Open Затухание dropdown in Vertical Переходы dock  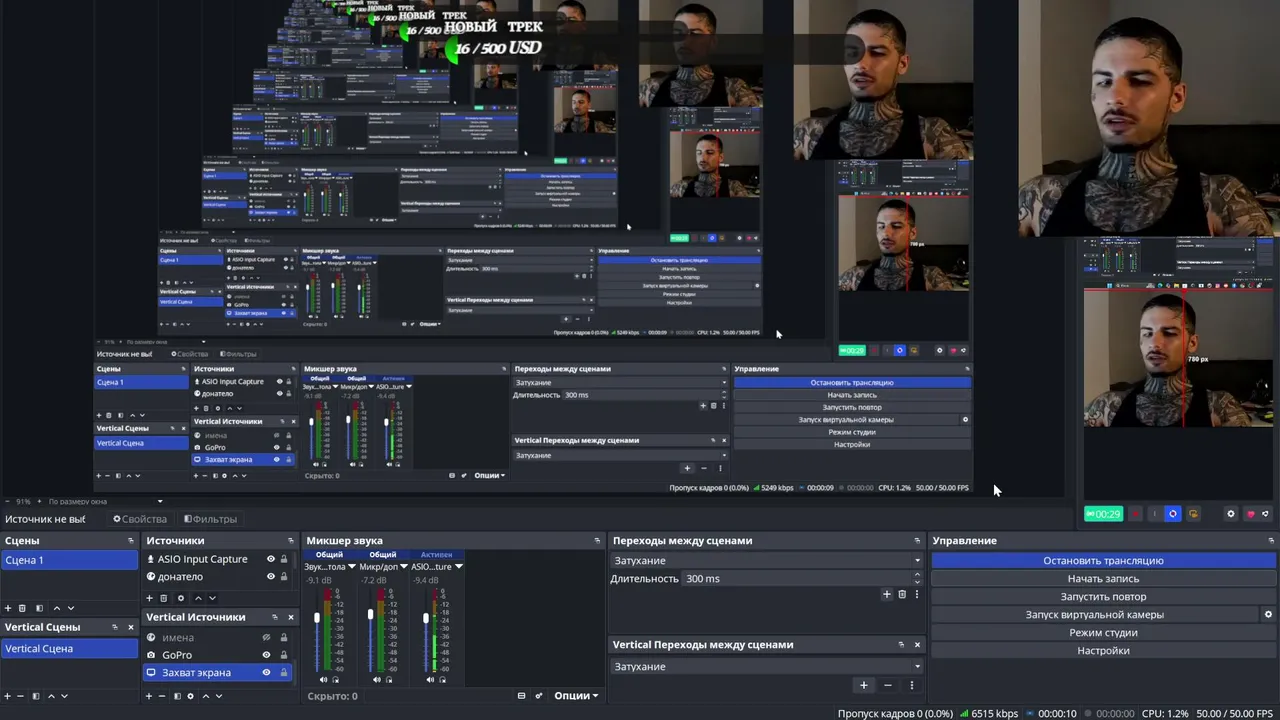(x=766, y=667)
